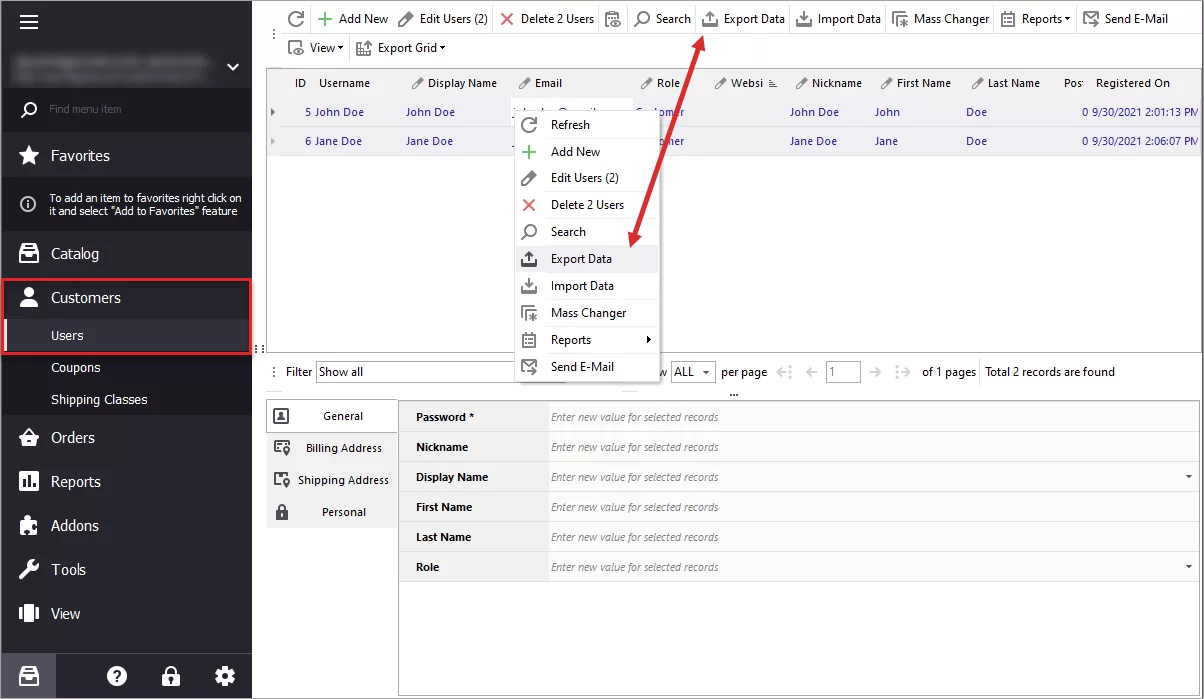Image resolution: width=1204 pixels, height=699 pixels.
Task: Open the Tools section in the sidebar
Action: pos(68,569)
